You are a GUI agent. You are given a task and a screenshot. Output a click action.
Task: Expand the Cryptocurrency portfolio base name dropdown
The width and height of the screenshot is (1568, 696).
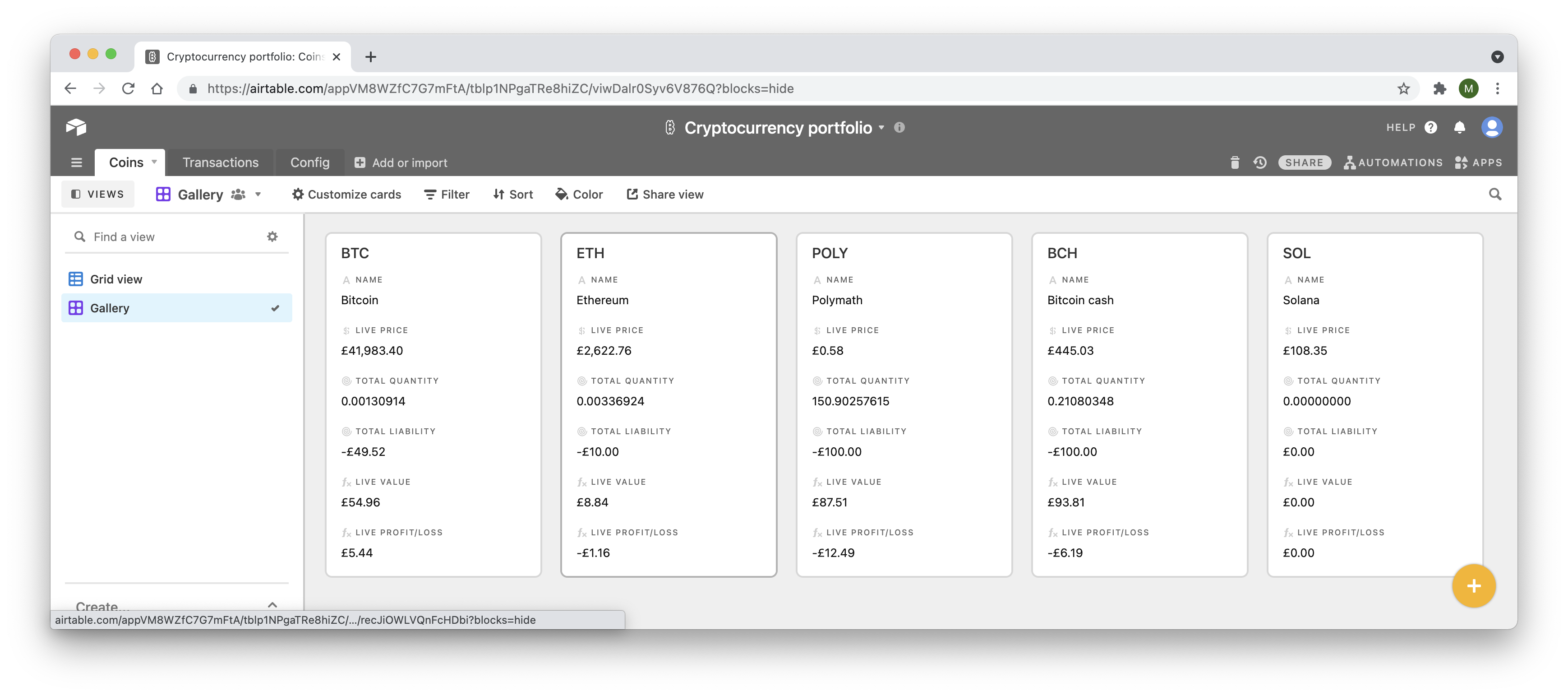(881, 127)
